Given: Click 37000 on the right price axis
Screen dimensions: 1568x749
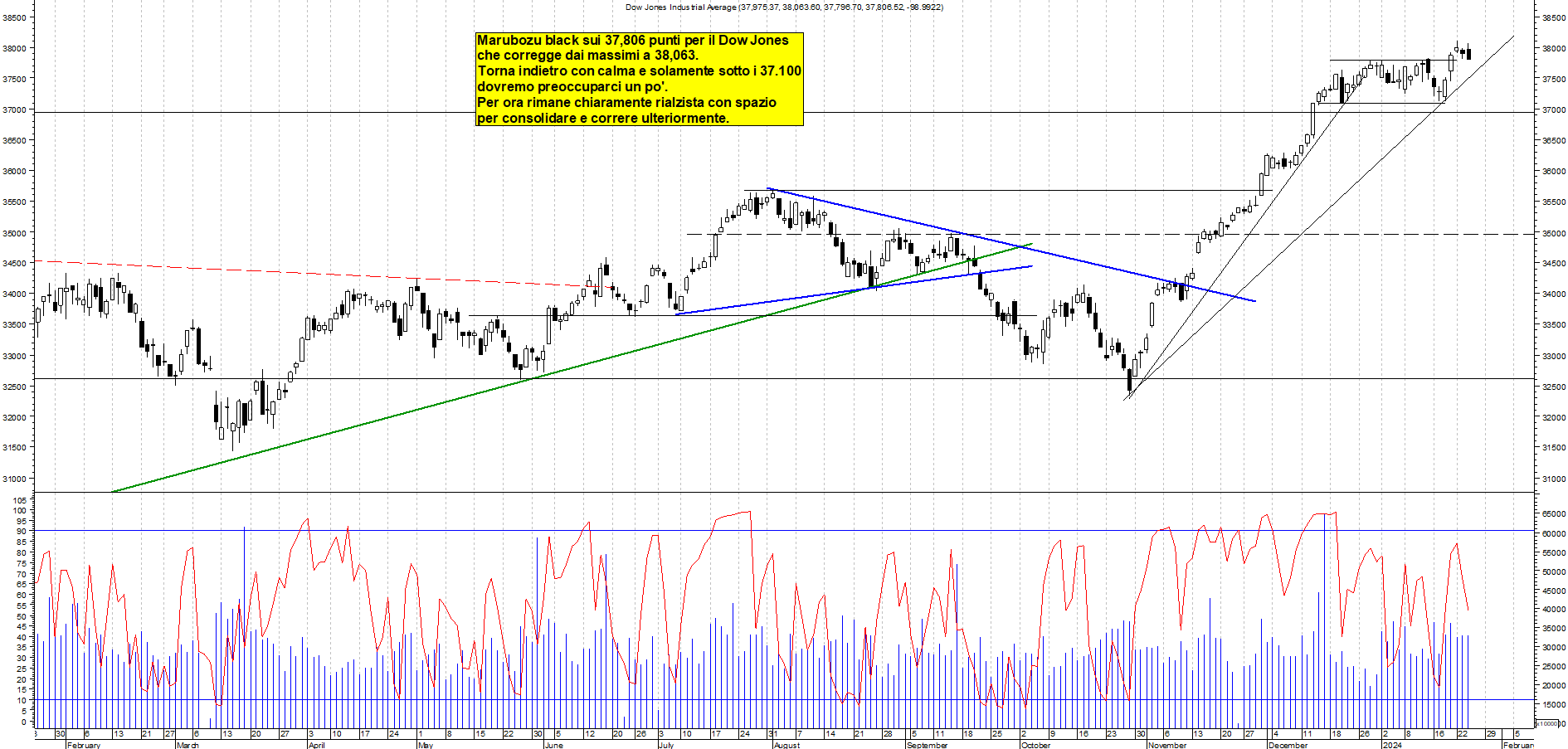Looking at the screenshot, I should [1554, 109].
